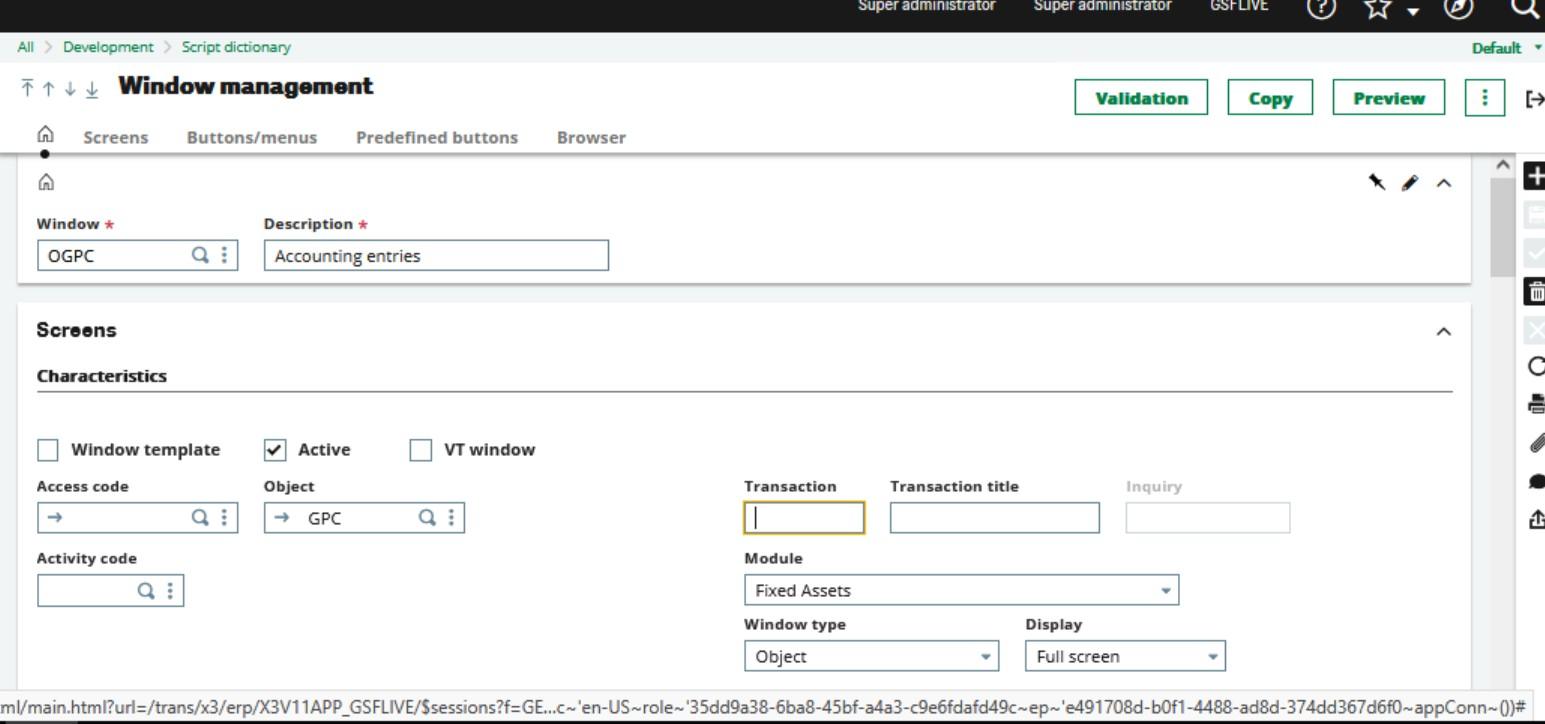This screenshot has width=1545, height=724.
Task: Open the Module dropdown showing Fixed Assets
Action: pyautogui.click(x=960, y=590)
